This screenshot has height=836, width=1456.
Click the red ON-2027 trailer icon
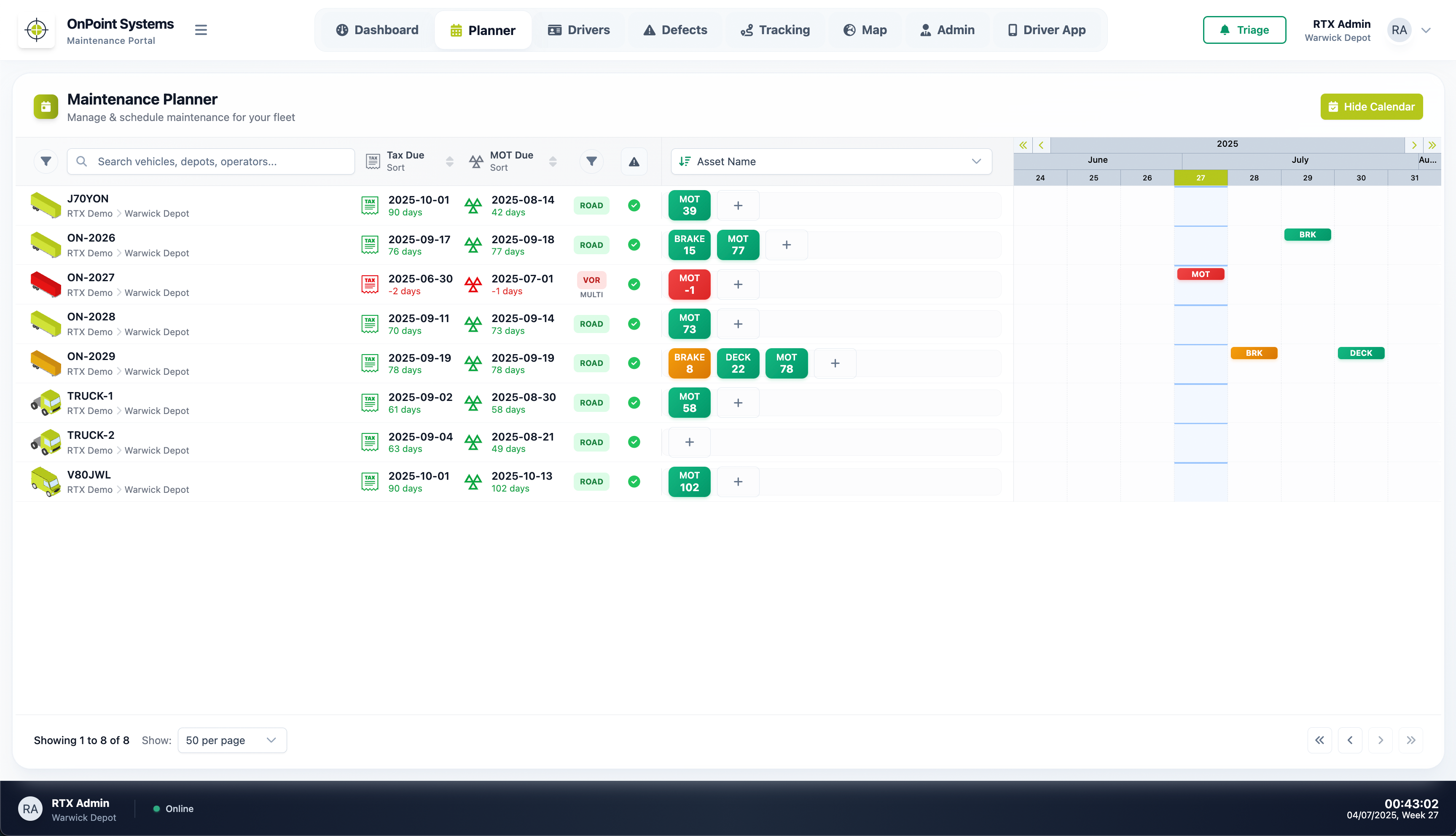[x=46, y=284]
